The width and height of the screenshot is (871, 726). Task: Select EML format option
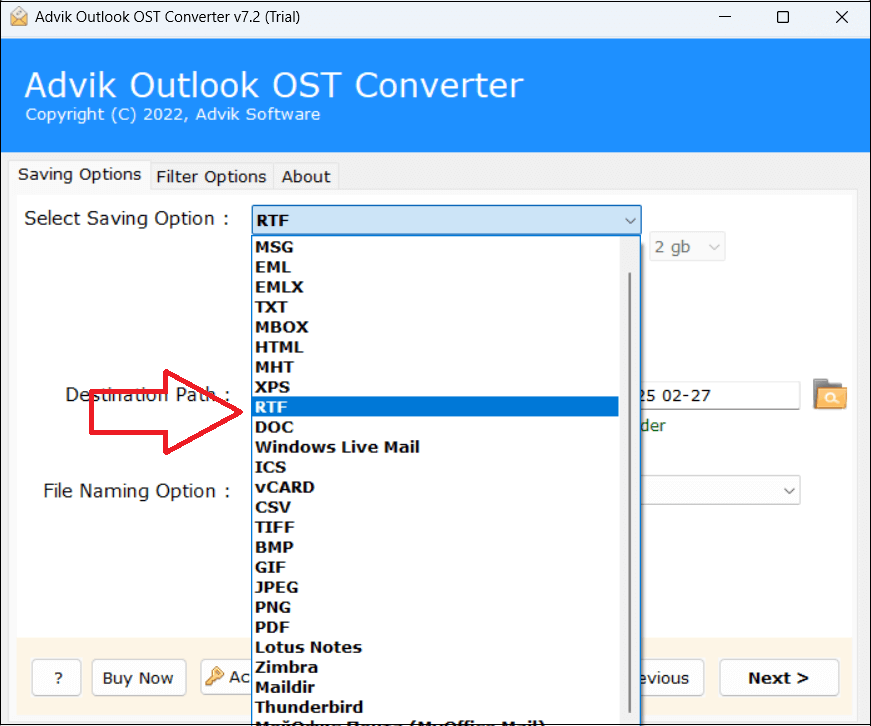[435, 267]
